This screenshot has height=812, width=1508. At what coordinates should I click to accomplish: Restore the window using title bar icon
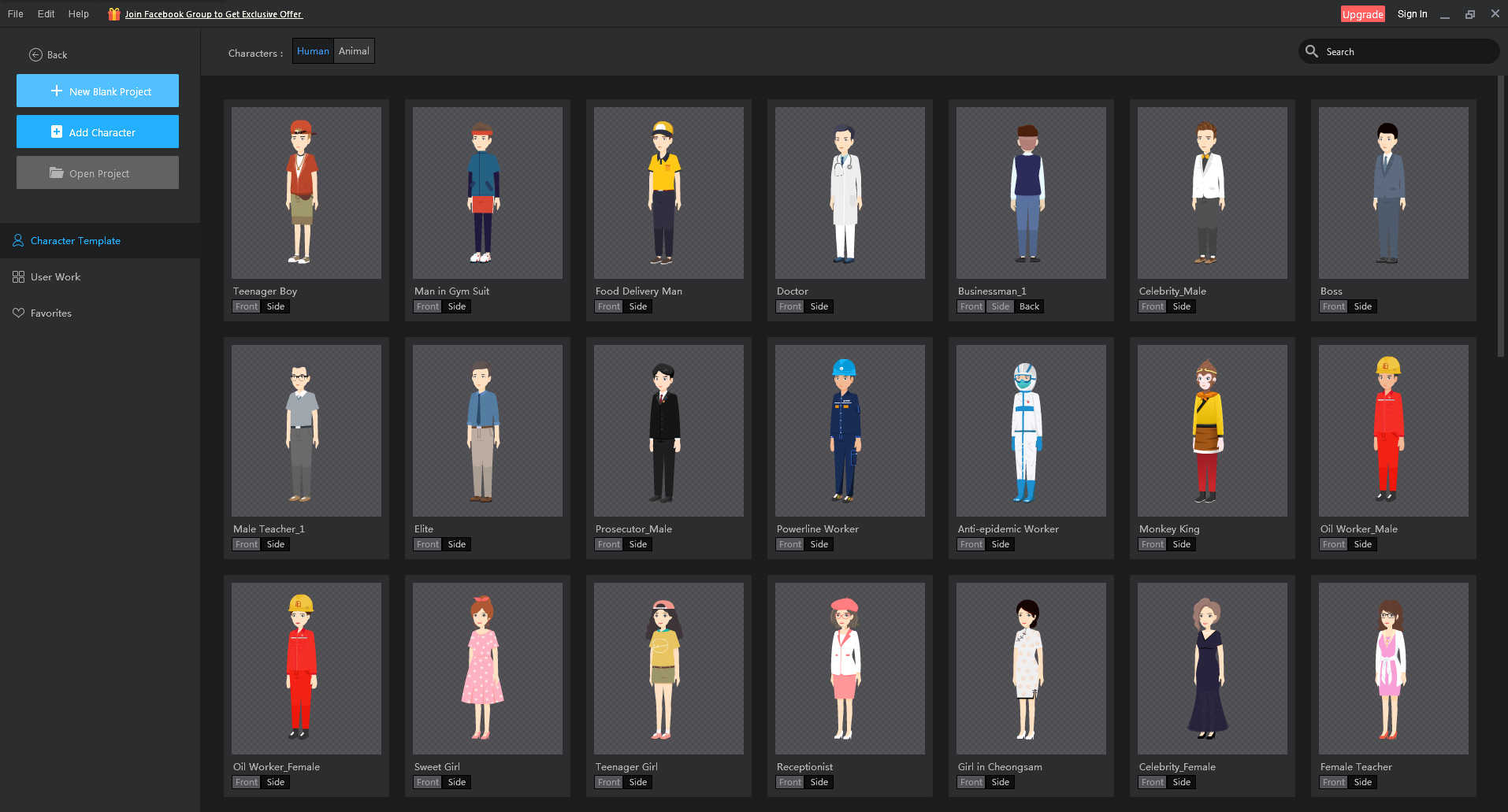pyautogui.click(x=1469, y=14)
